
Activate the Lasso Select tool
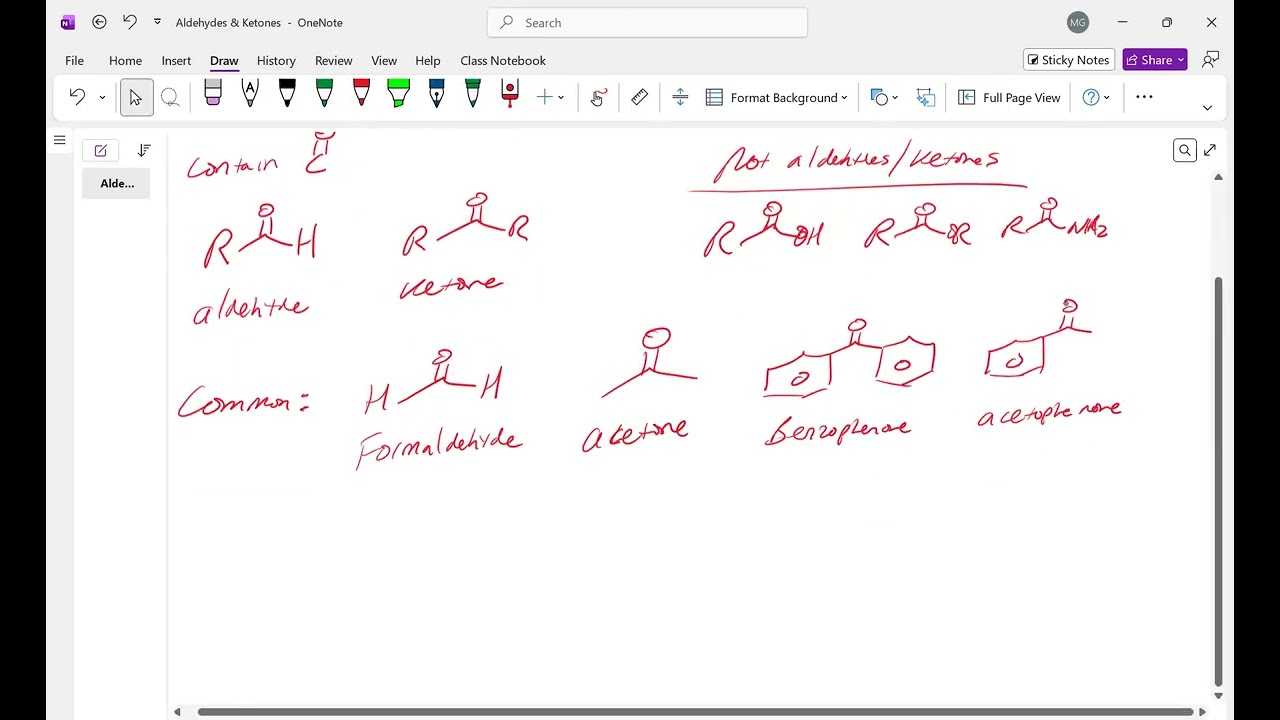[x=170, y=97]
